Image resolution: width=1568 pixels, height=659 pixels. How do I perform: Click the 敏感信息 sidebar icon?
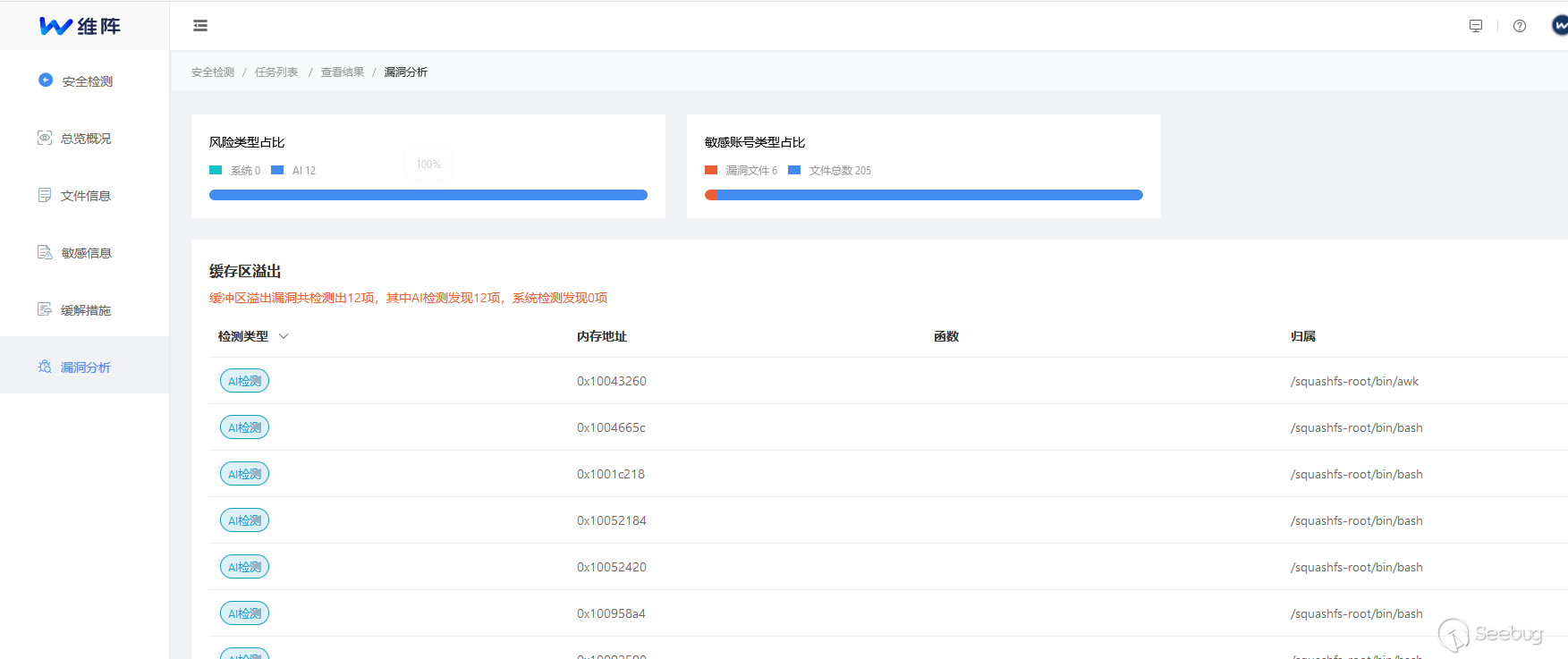[45, 252]
